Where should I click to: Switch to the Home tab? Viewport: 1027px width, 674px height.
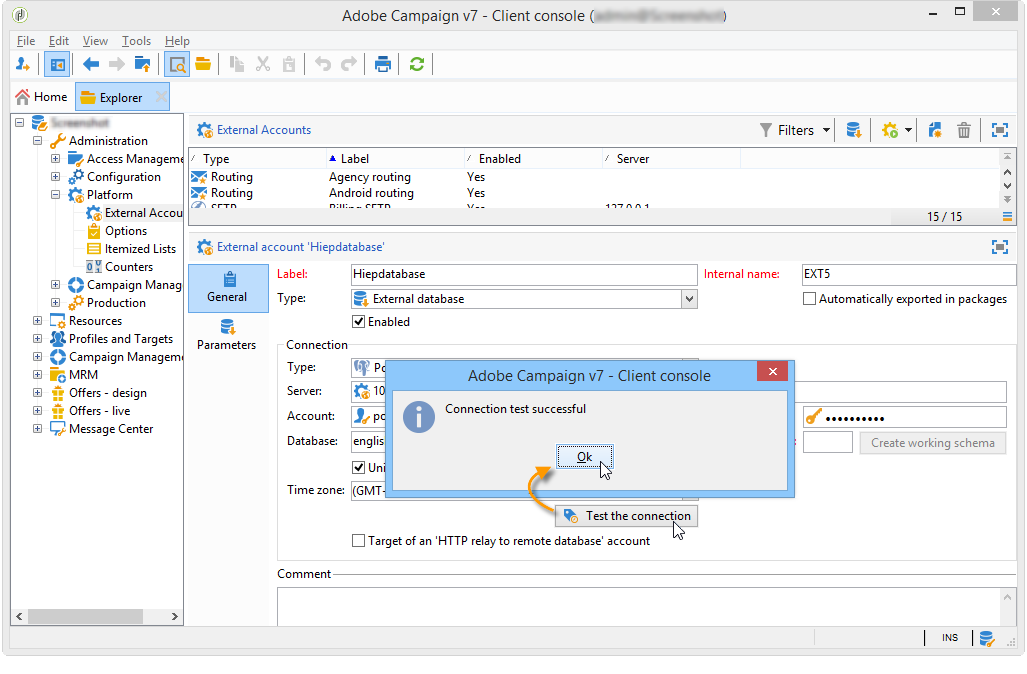pyautogui.click(x=41, y=97)
